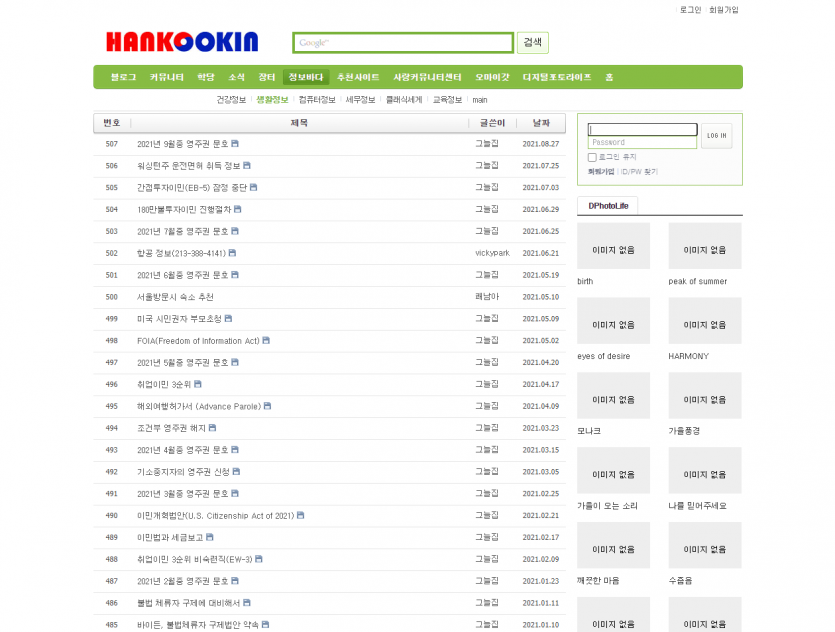Click the 검색 search button

[x=532, y=42]
